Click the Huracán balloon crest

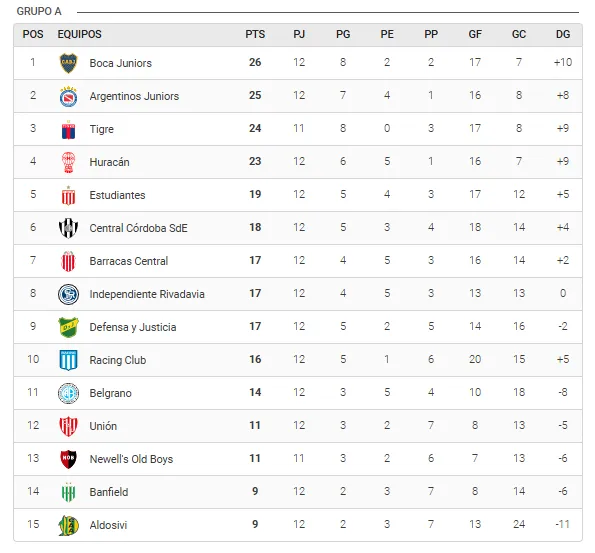click(69, 162)
